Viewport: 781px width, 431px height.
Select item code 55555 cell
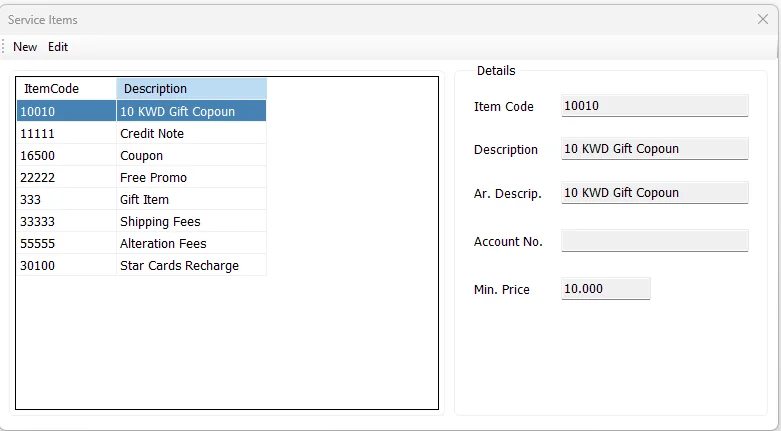(66, 243)
